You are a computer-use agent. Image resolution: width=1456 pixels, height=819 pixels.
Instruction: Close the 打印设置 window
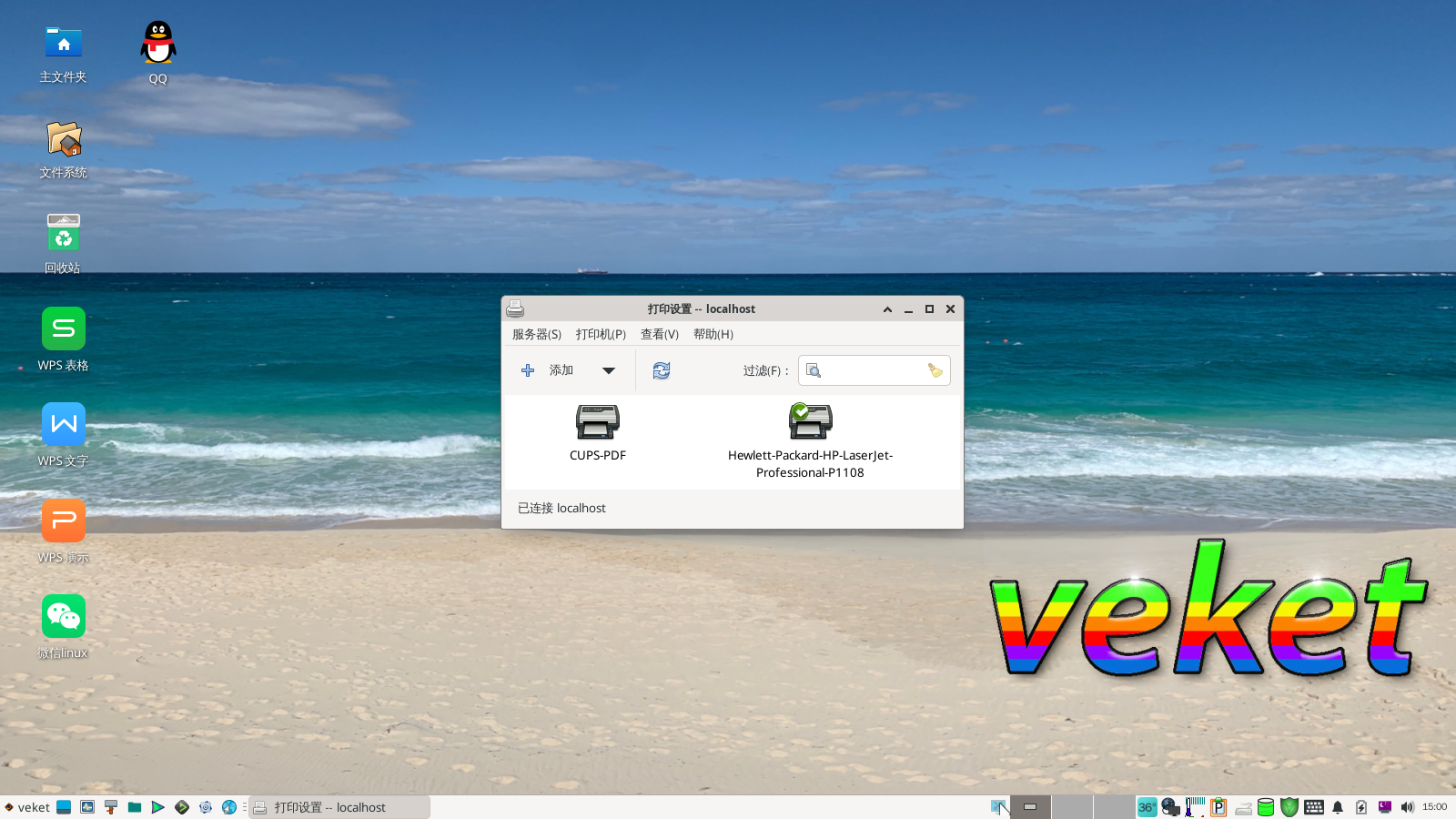click(950, 309)
